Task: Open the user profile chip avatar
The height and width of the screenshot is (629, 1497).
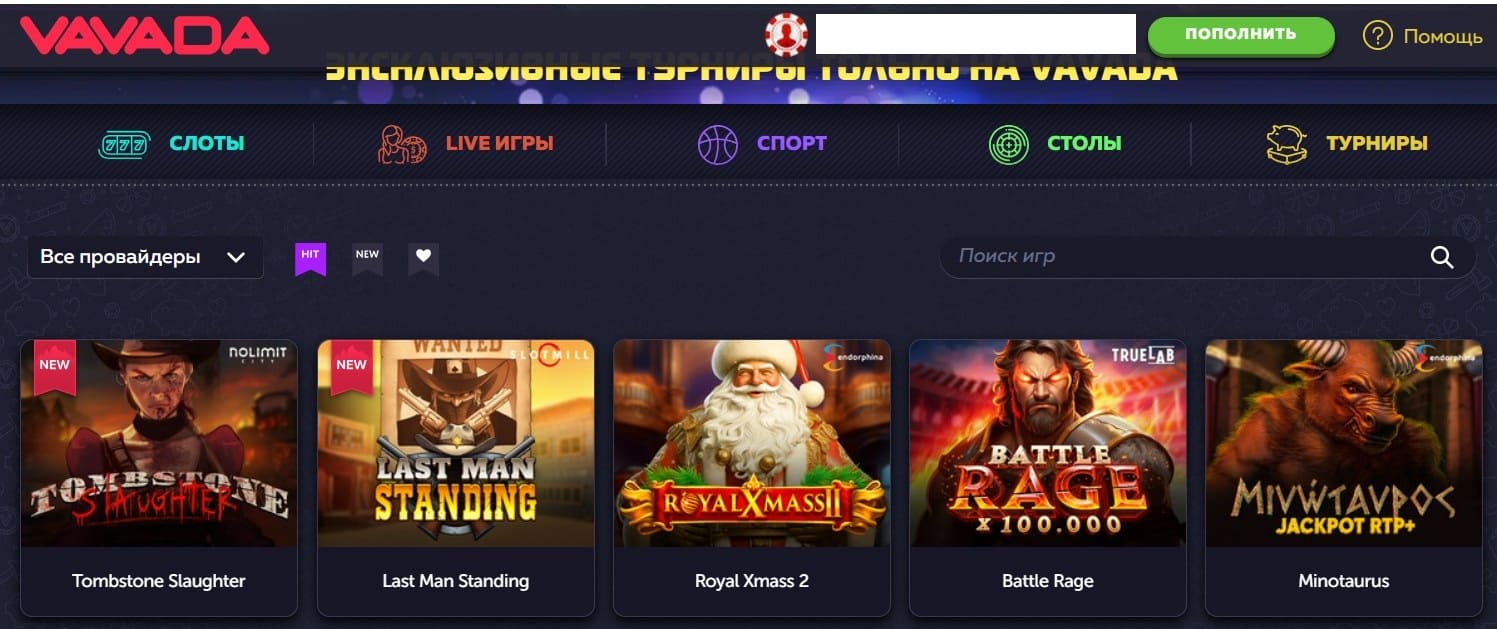Action: (787, 34)
